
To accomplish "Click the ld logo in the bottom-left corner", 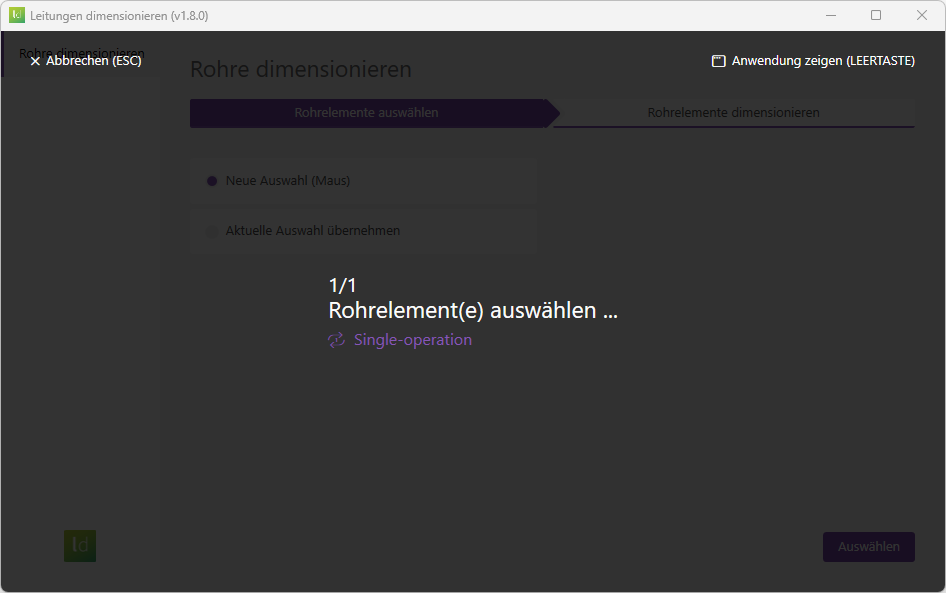I will tap(79, 545).
